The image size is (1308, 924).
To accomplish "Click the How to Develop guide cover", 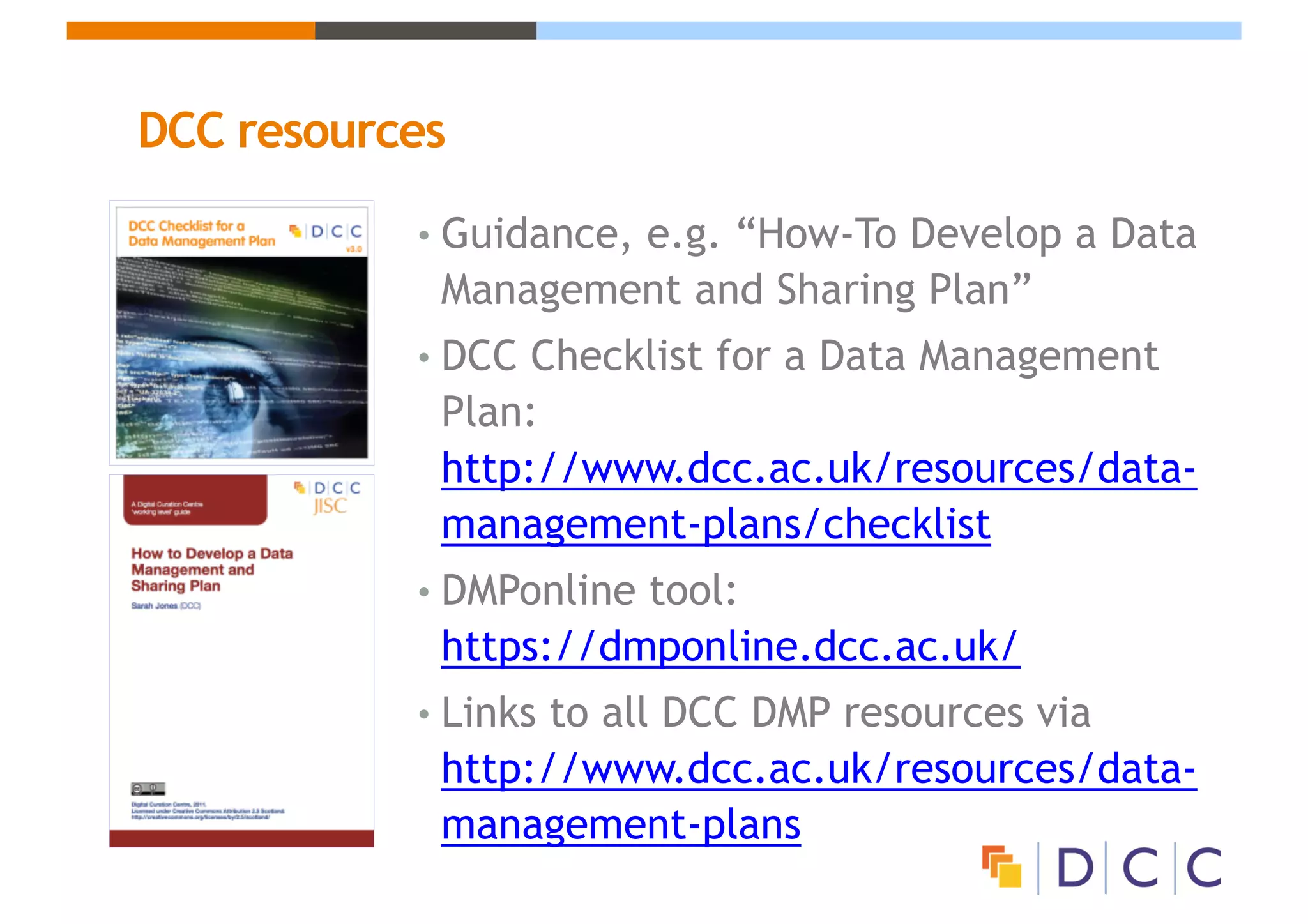I will click(x=241, y=660).
